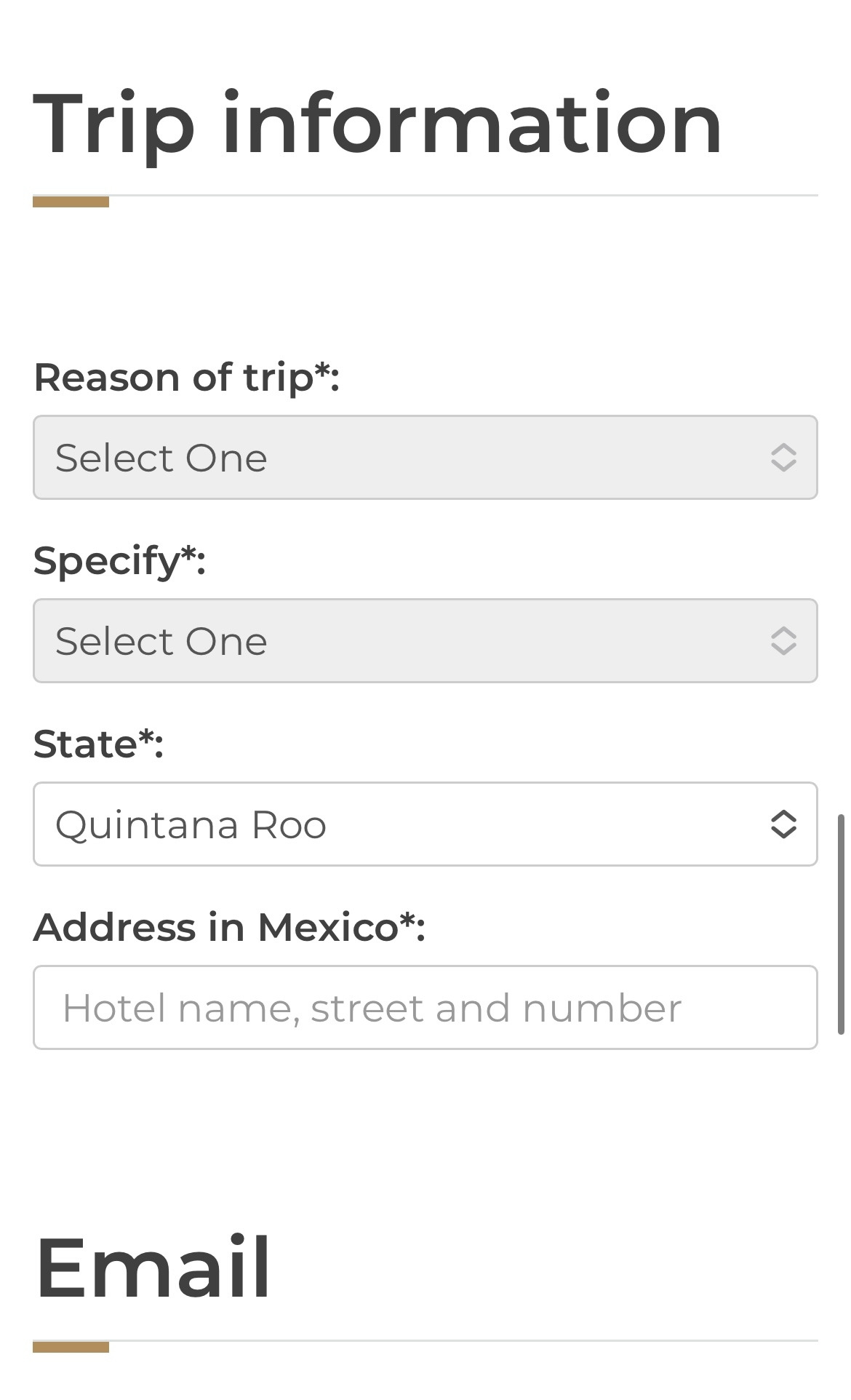Open the Specify dropdown

[x=425, y=641]
